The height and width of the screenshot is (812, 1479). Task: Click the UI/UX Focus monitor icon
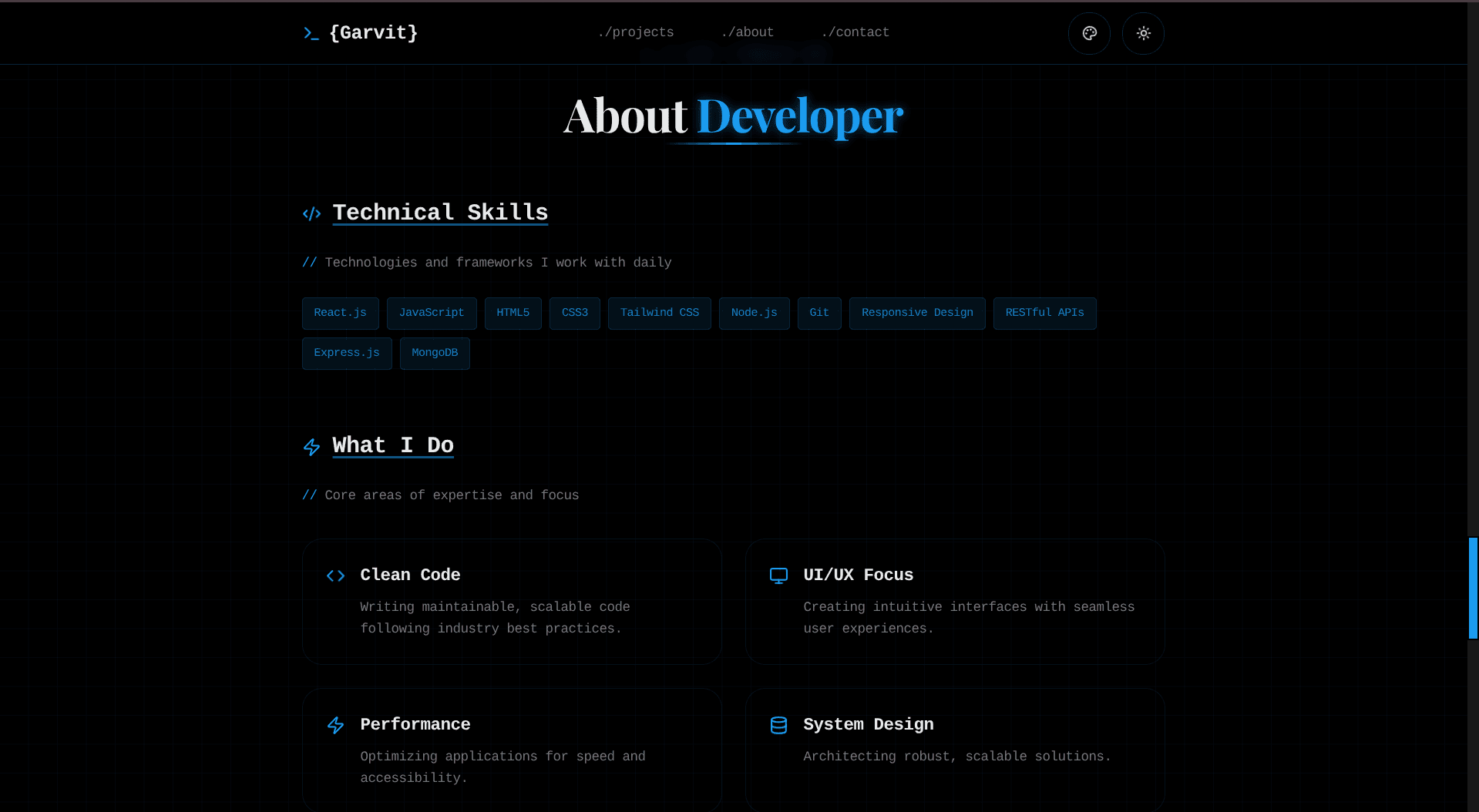778,575
